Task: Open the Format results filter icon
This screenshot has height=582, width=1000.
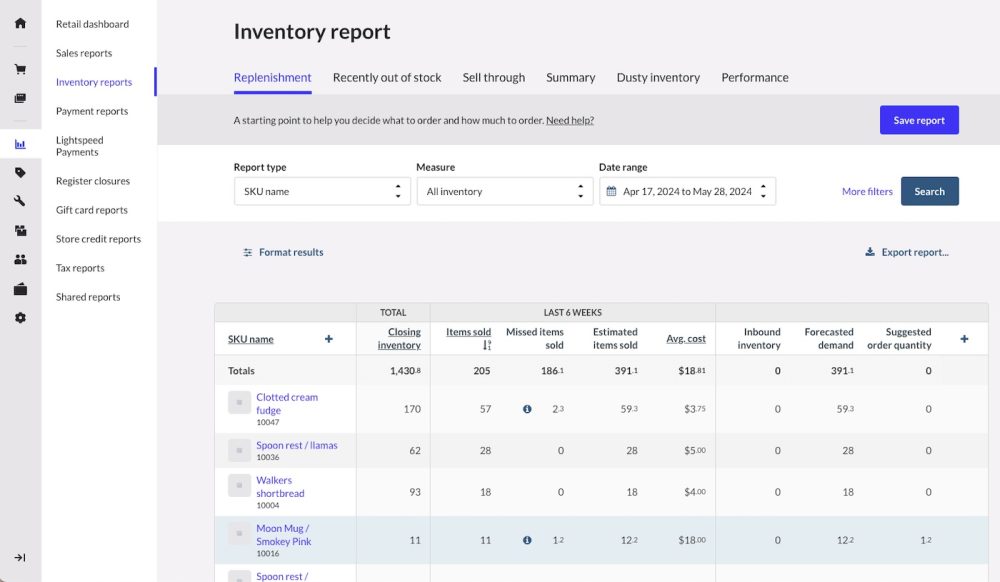Action: 247,252
